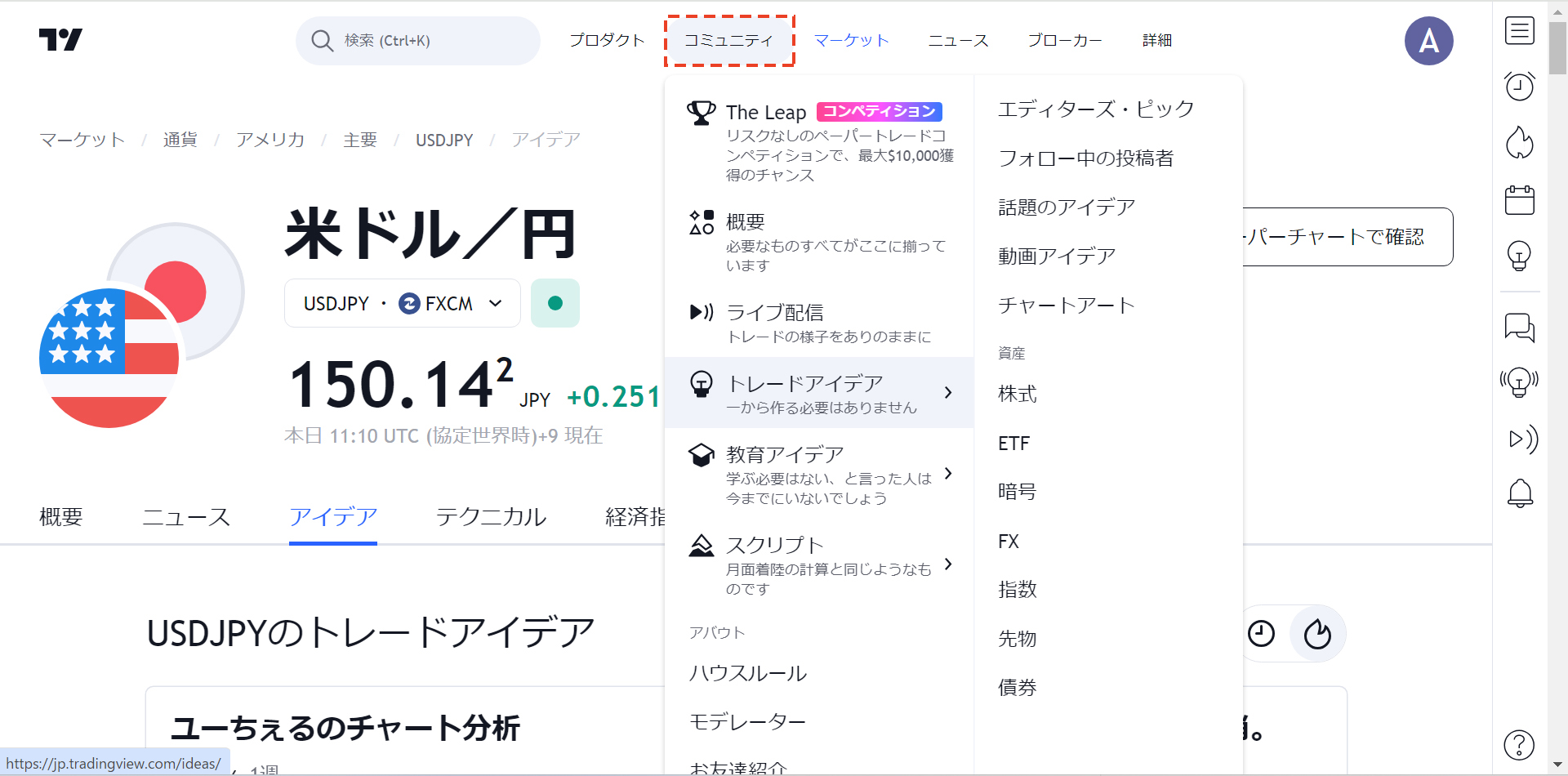Open the 詳細 menu
The width and height of the screenshot is (1568, 776).
1157,41
